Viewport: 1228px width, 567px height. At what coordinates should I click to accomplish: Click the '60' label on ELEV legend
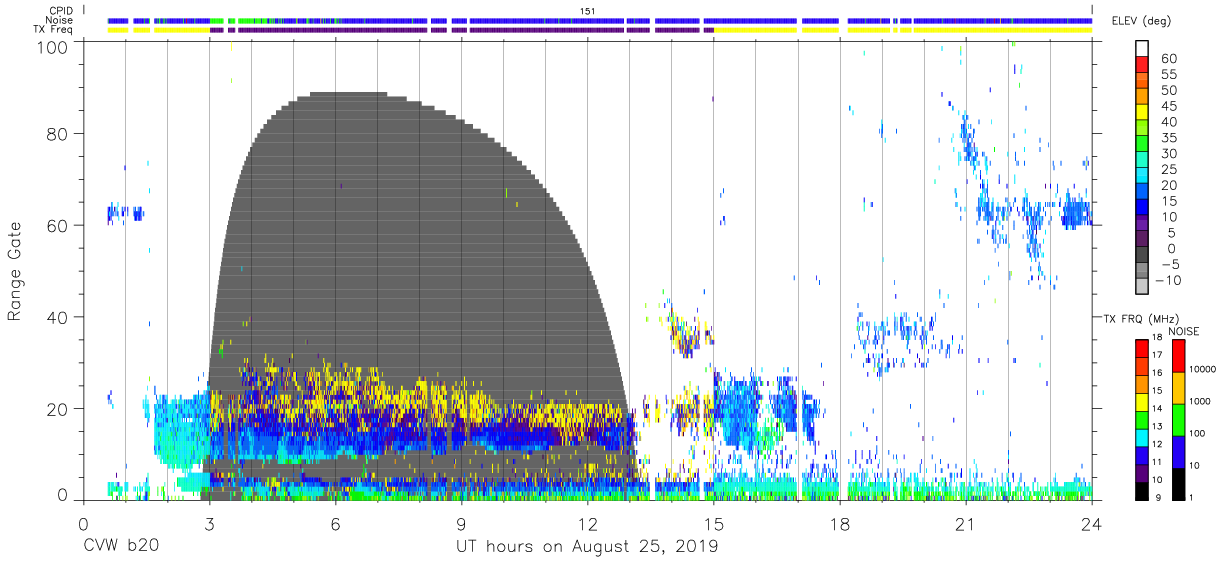pos(1169,59)
